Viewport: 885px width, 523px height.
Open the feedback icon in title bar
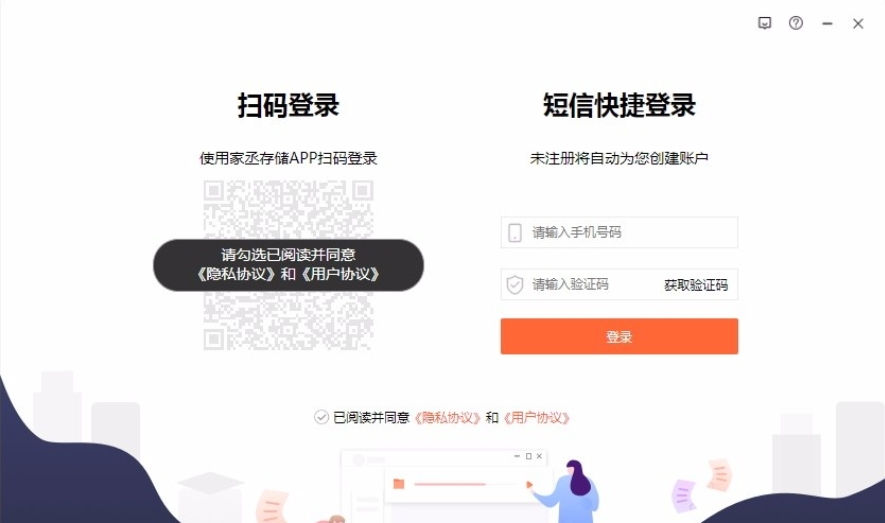[764, 23]
